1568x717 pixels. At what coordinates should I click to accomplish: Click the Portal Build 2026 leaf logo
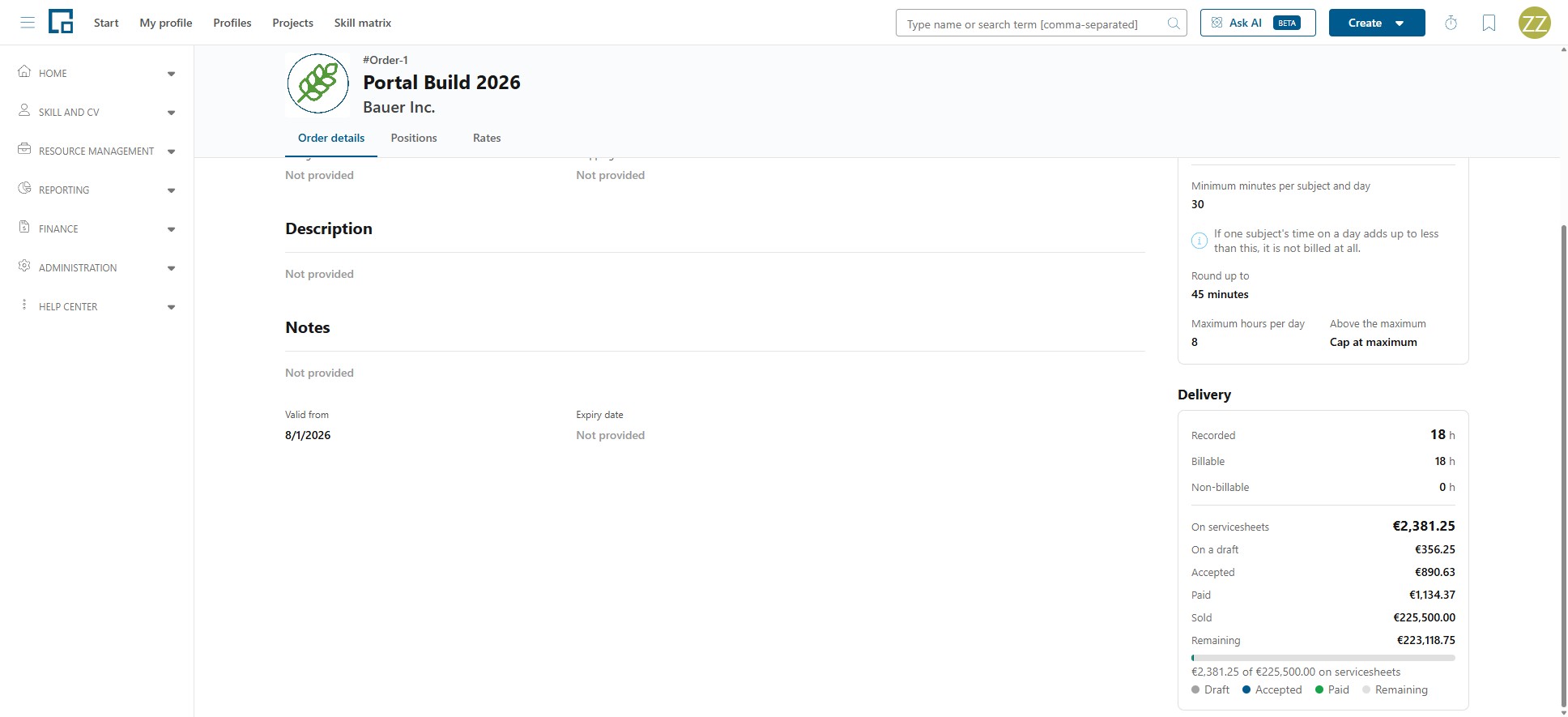[x=317, y=83]
